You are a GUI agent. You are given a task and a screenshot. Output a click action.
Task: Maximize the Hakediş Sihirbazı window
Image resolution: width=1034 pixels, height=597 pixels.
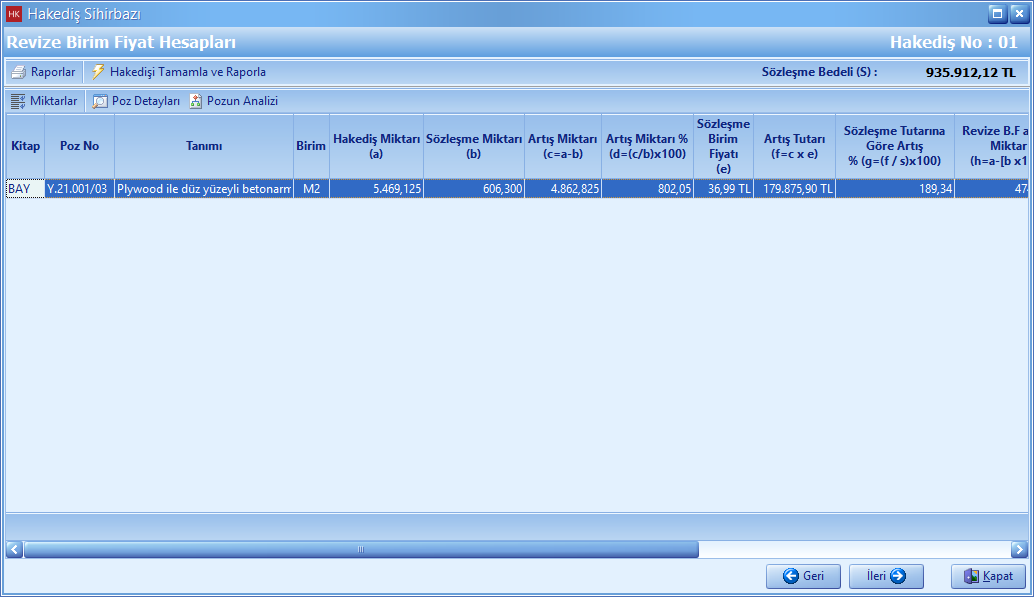[997, 14]
